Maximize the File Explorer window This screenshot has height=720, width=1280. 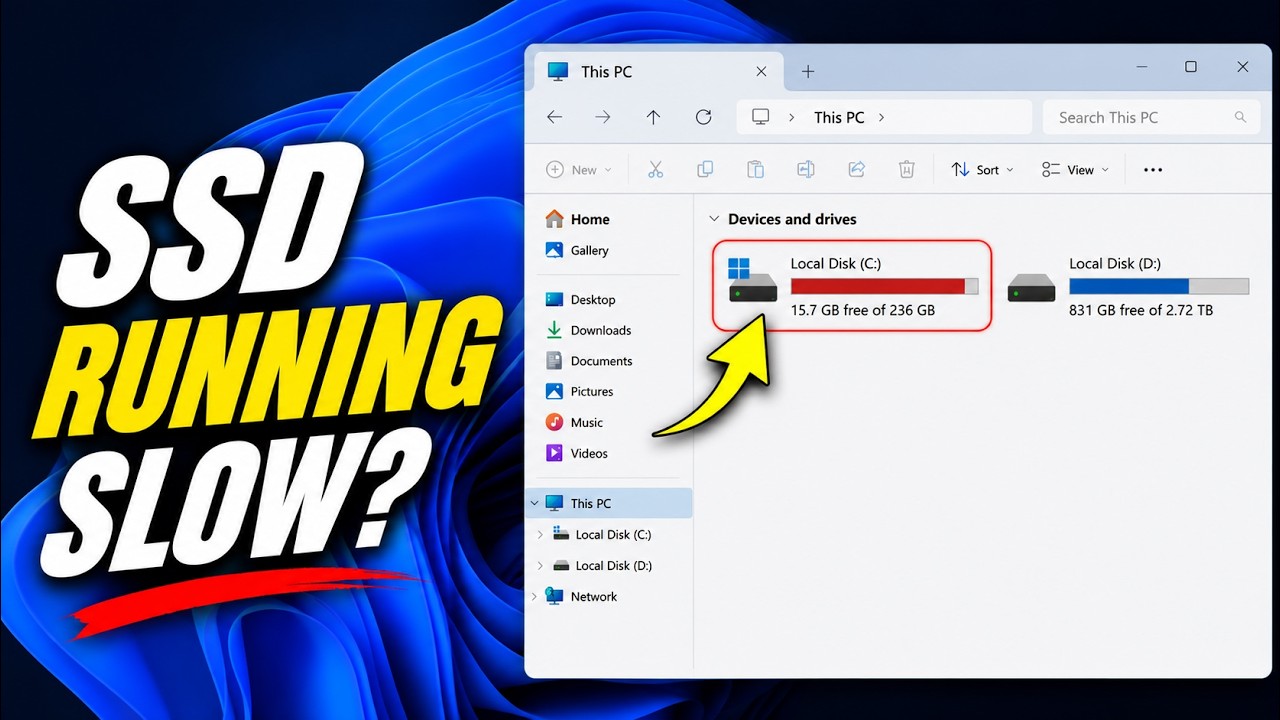[1191, 67]
